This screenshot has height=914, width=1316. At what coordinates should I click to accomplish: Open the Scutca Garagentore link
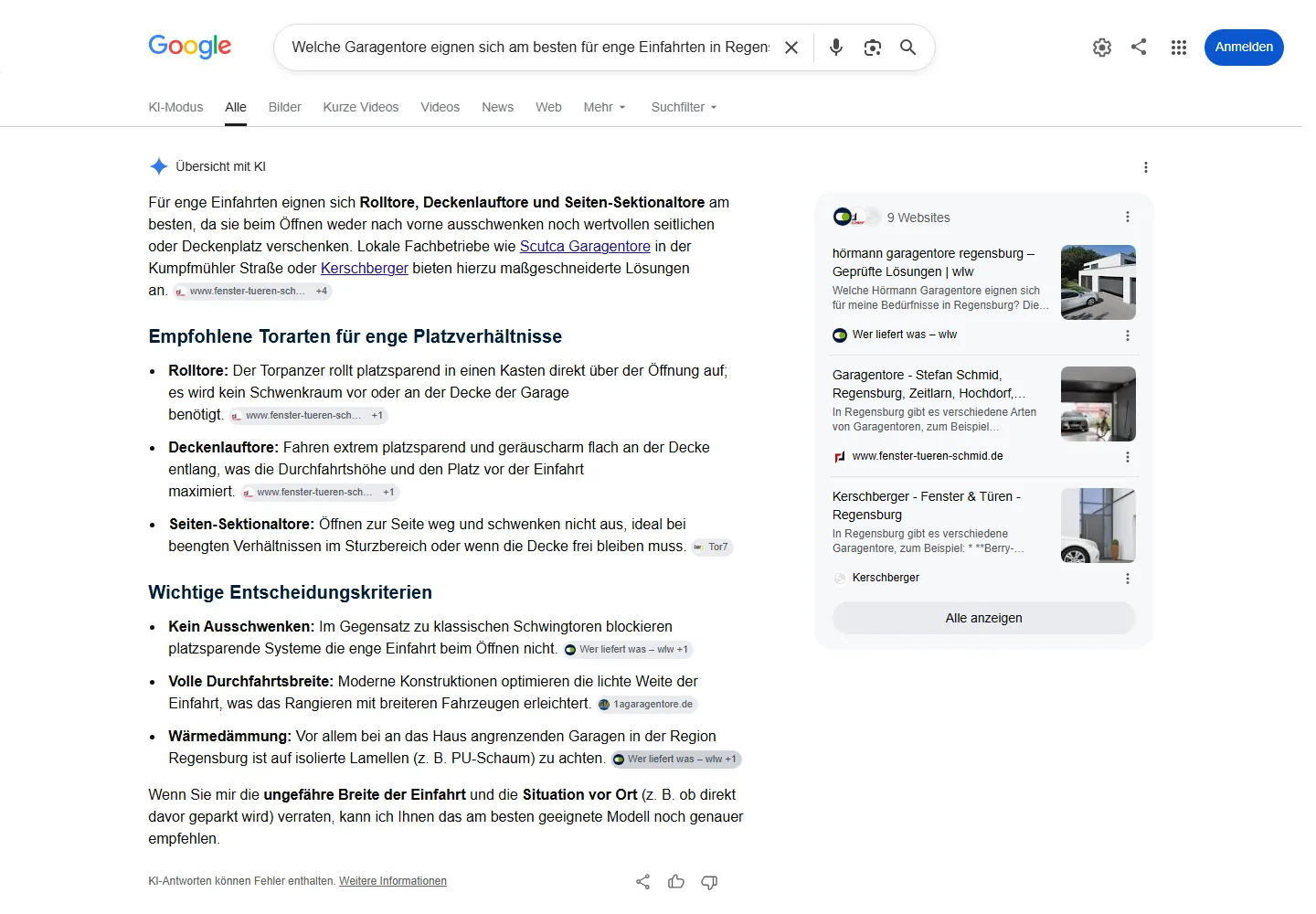(585, 246)
